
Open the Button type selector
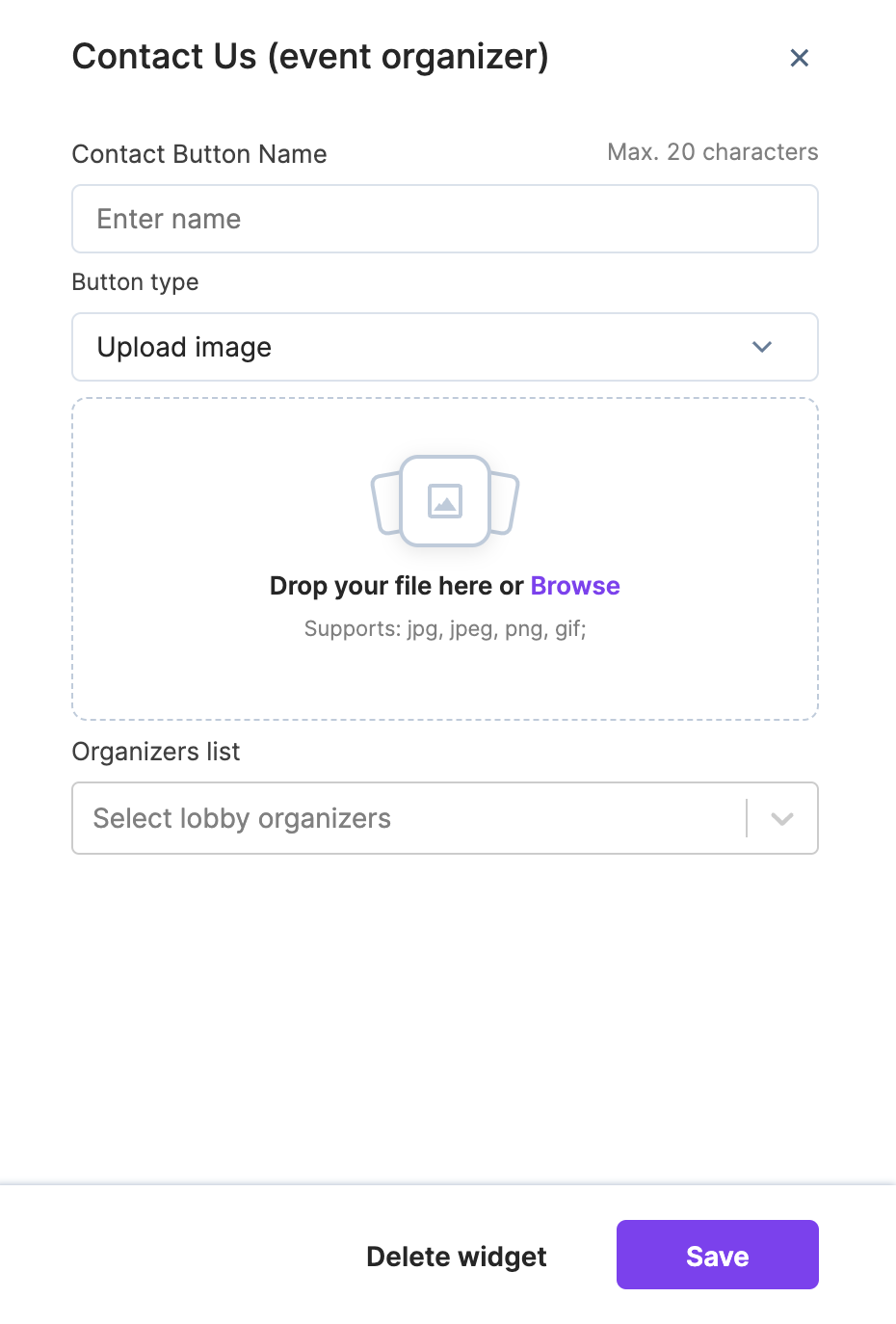[444, 347]
